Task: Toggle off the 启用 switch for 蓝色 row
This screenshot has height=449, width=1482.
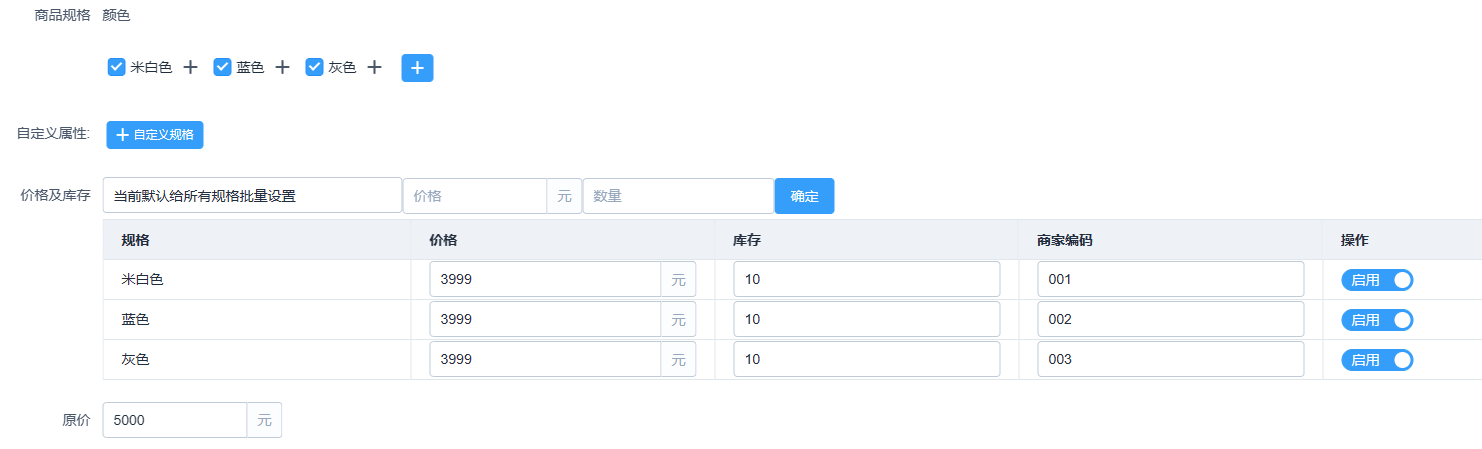Action: pyautogui.click(x=1377, y=320)
